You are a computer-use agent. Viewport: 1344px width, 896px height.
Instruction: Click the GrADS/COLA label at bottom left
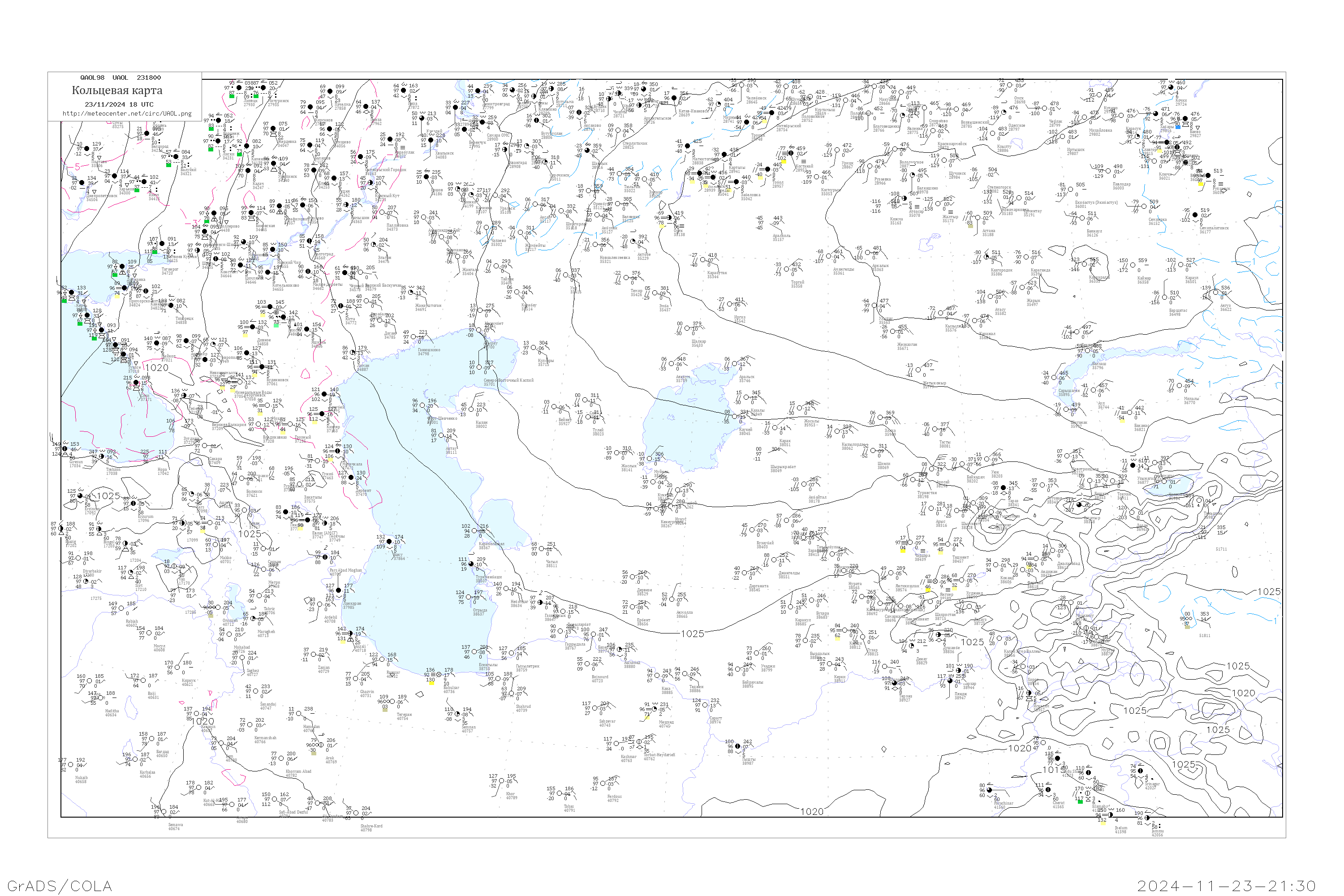click(x=60, y=886)
